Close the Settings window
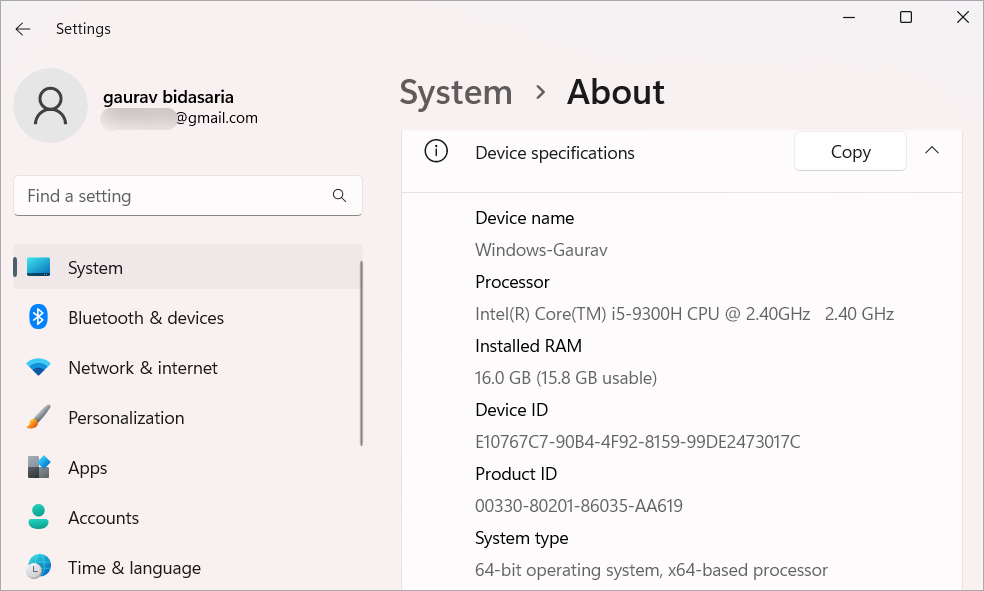Image resolution: width=984 pixels, height=591 pixels. 963,17
